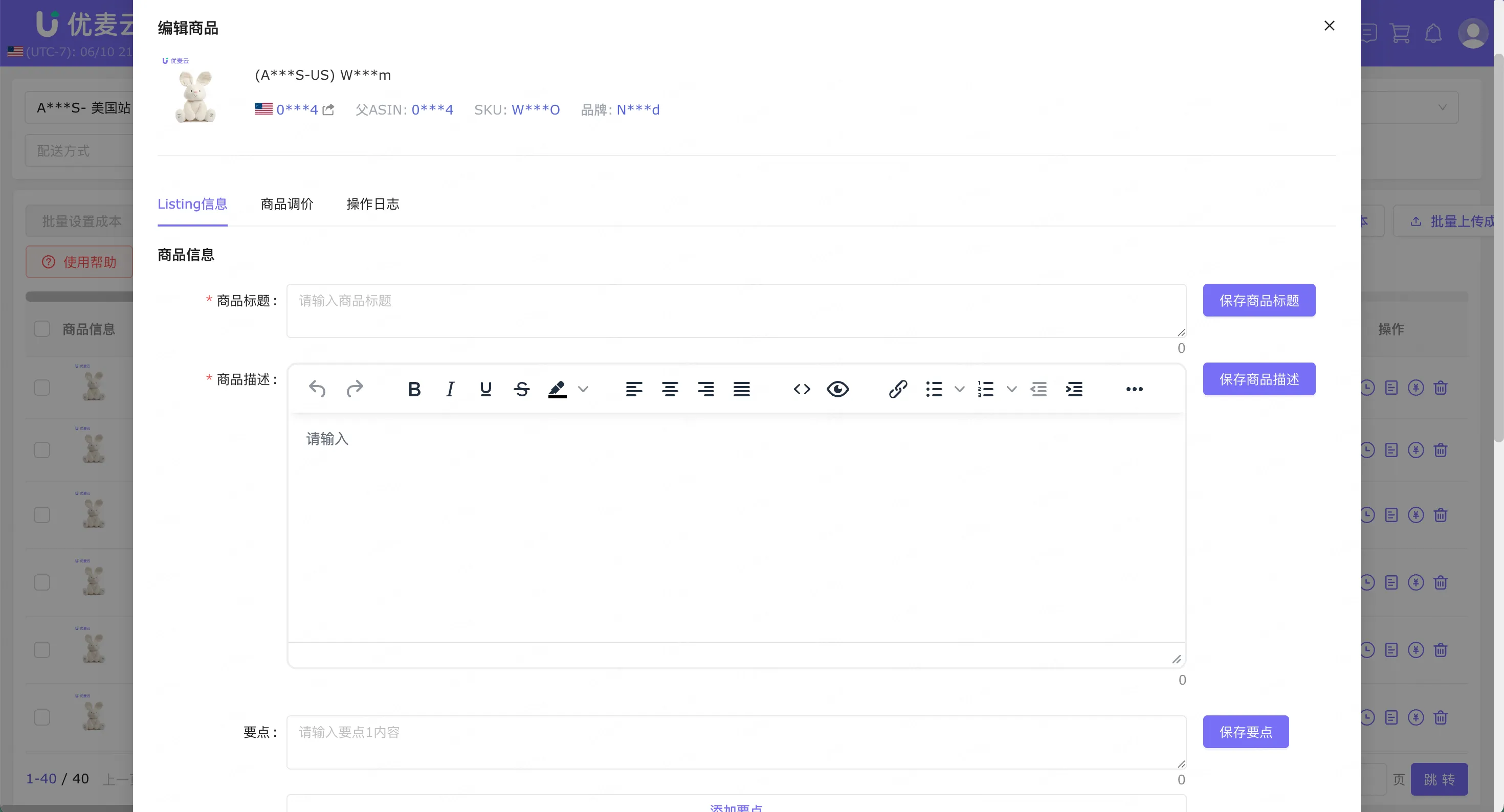The width and height of the screenshot is (1504, 812).
Task: Undo last edit in description editor
Action: (317, 389)
